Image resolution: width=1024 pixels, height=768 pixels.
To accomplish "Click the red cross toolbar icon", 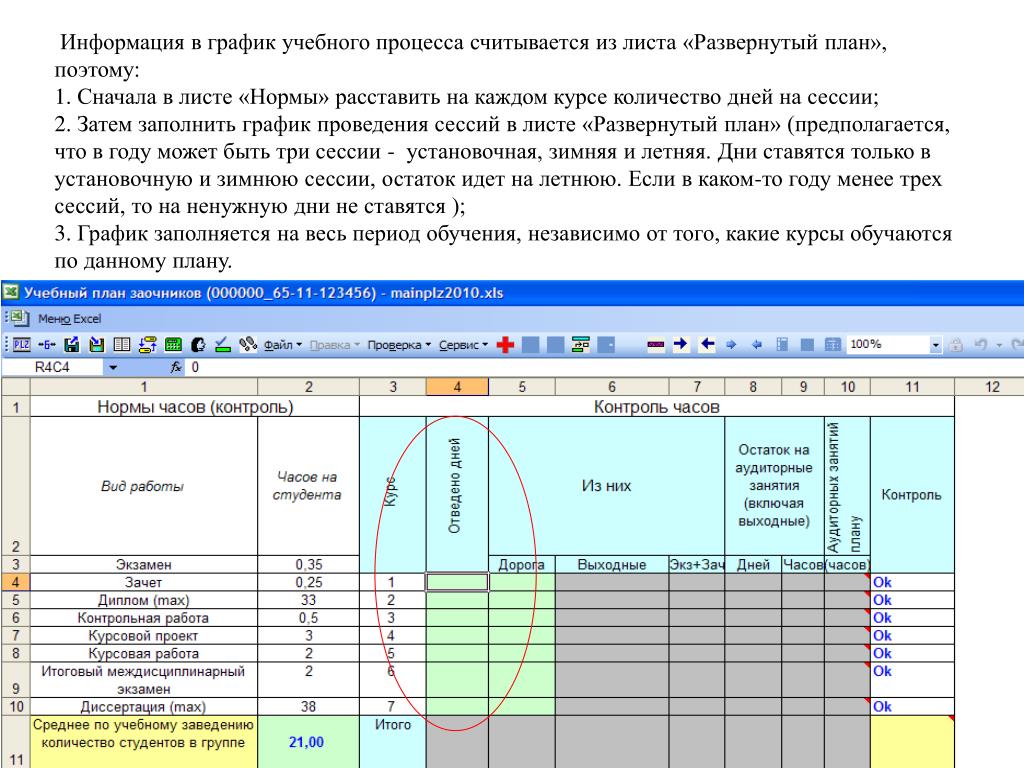I will point(505,344).
